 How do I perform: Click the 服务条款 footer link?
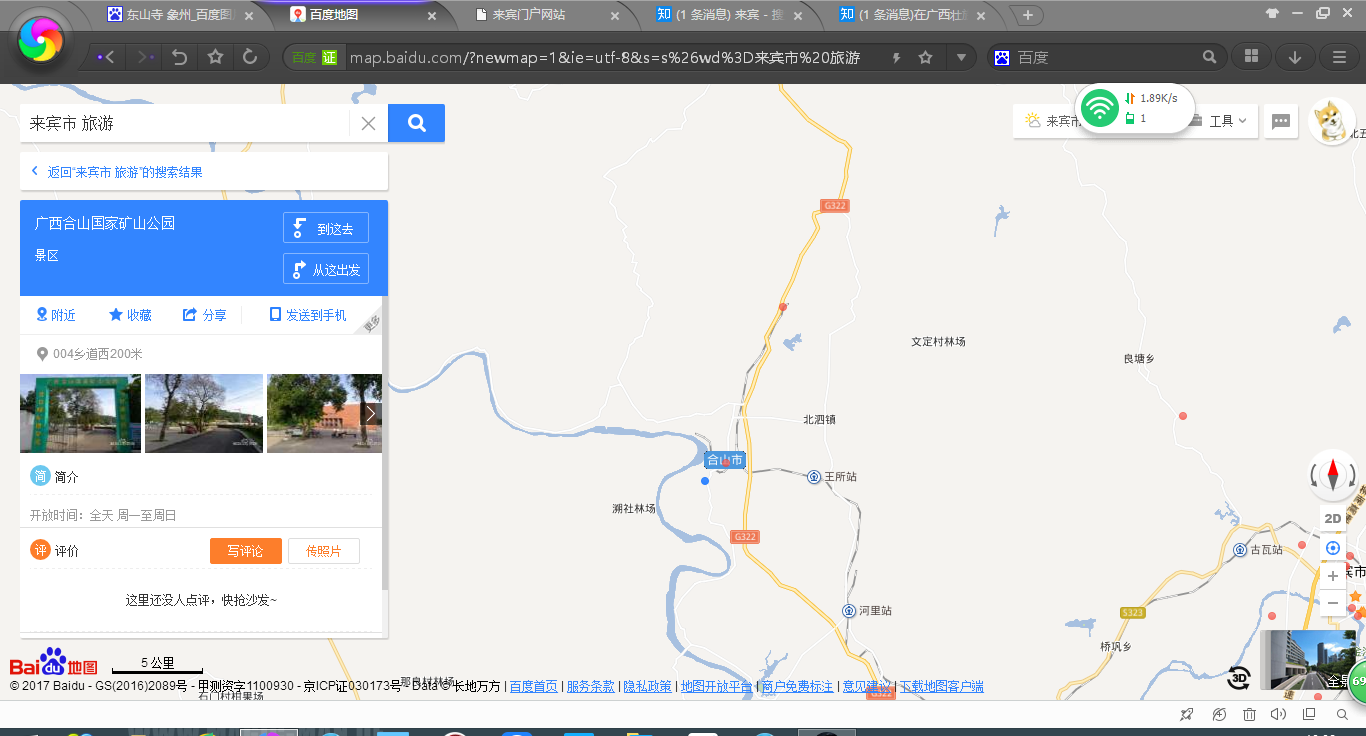(591, 686)
